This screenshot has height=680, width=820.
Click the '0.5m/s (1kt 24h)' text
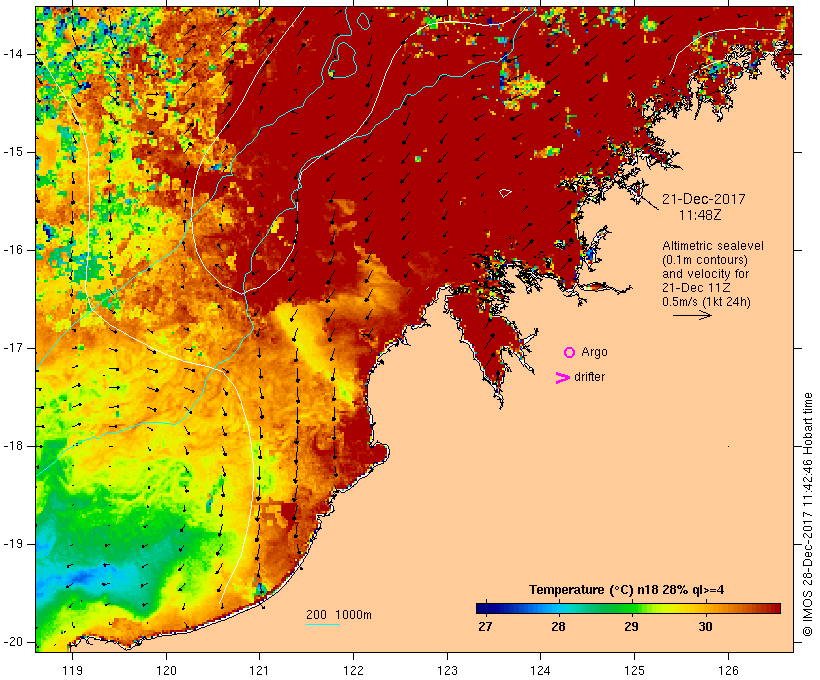pos(706,302)
